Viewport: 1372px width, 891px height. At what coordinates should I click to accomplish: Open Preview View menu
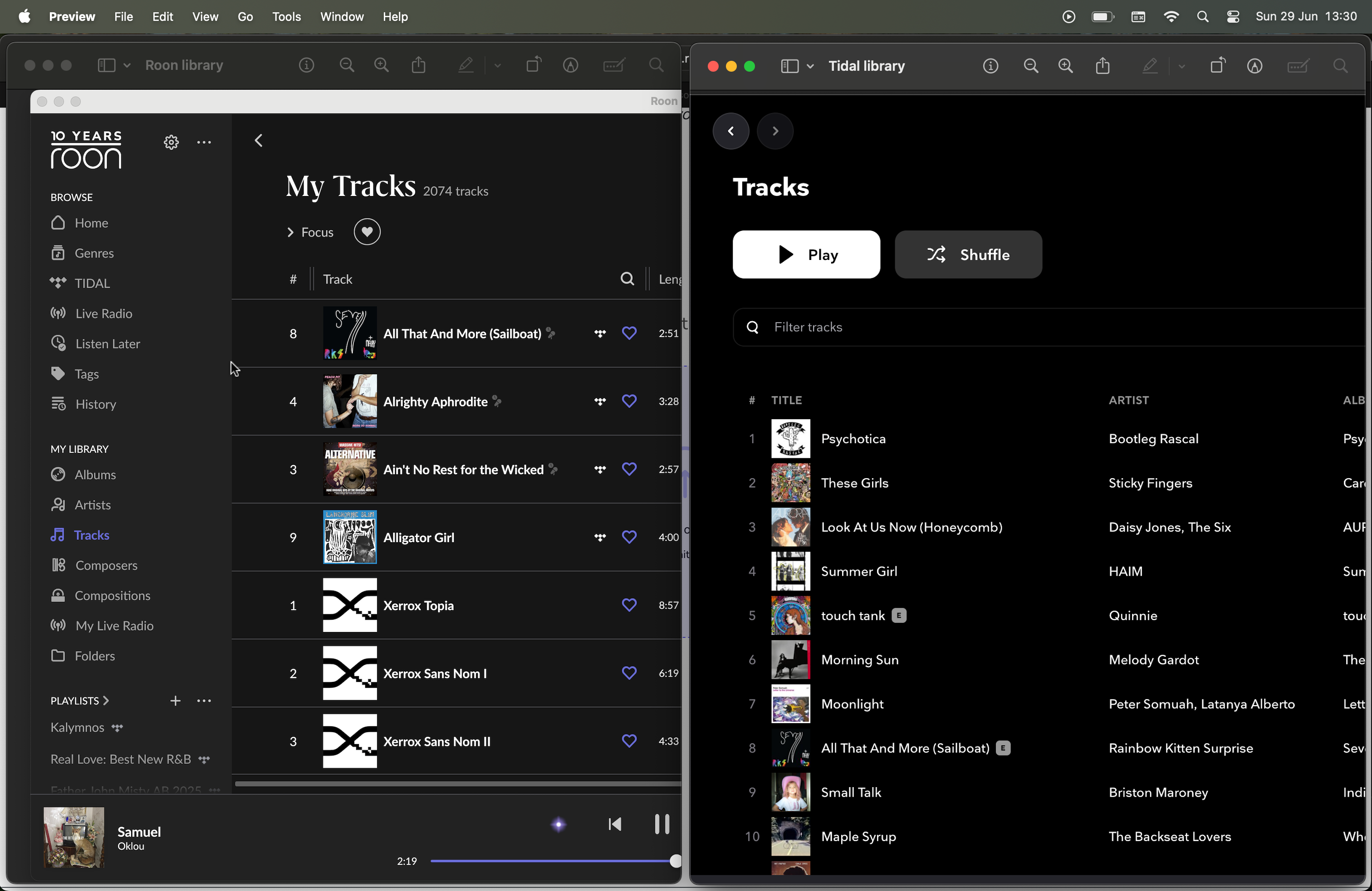click(205, 17)
